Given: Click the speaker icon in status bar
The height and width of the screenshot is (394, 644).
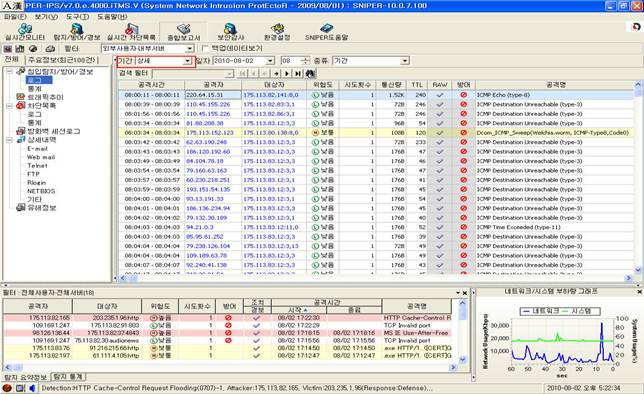Looking at the screenshot, I should pyautogui.click(x=32, y=387).
